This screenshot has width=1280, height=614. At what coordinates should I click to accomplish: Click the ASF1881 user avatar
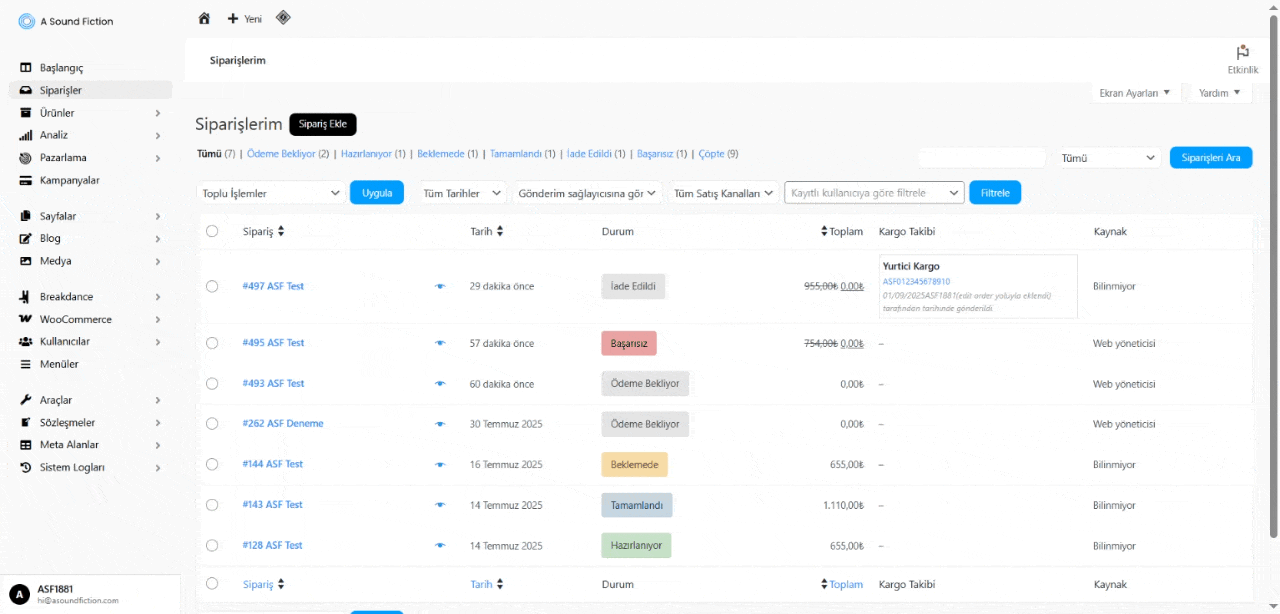(x=19, y=594)
